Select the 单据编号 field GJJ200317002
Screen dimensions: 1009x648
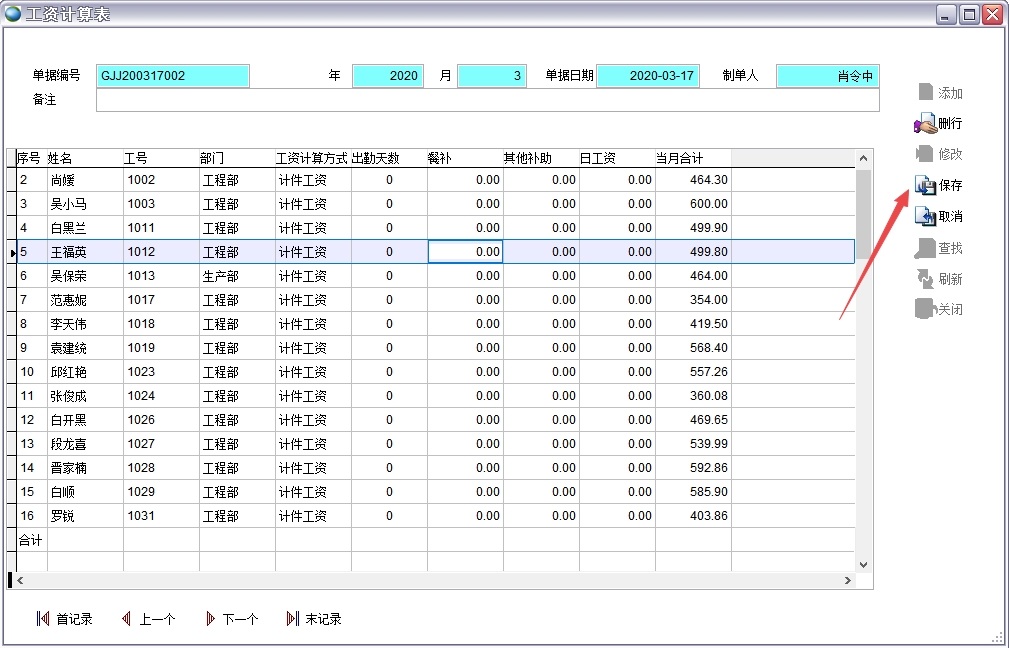(x=172, y=76)
